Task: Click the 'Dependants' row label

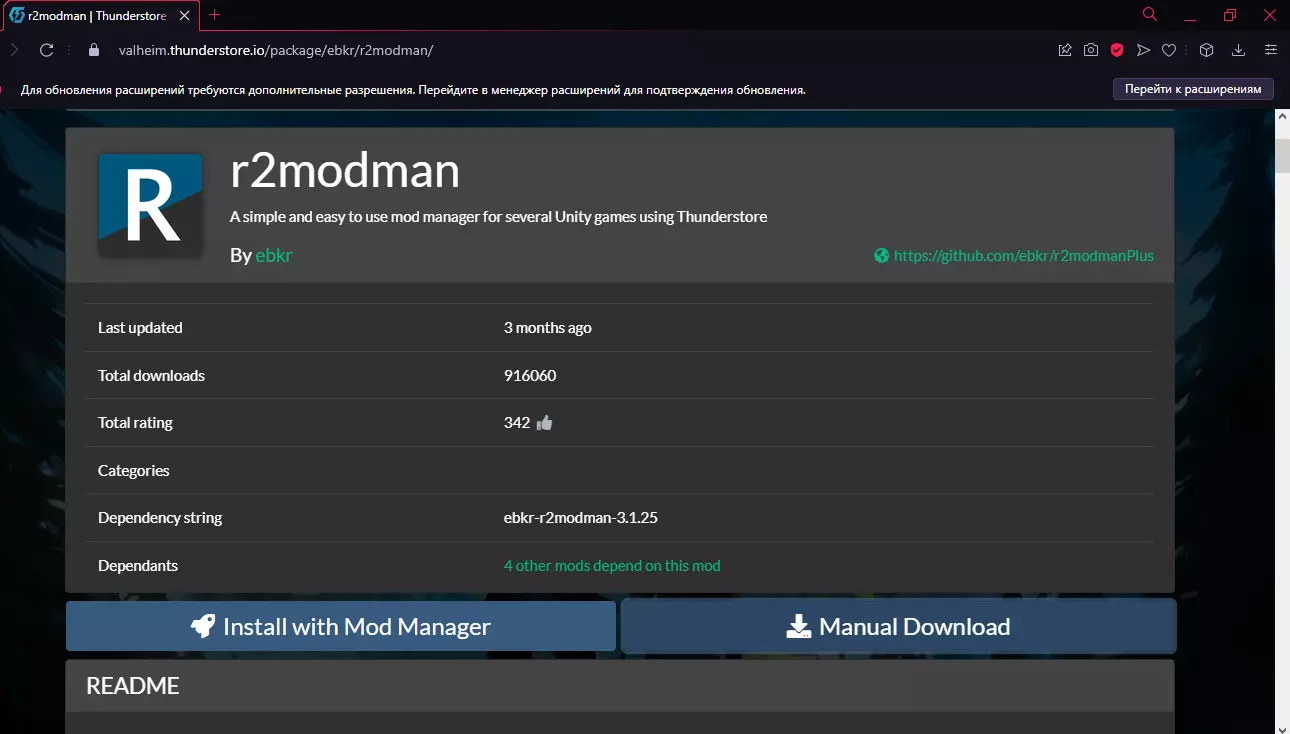Action: (138, 566)
